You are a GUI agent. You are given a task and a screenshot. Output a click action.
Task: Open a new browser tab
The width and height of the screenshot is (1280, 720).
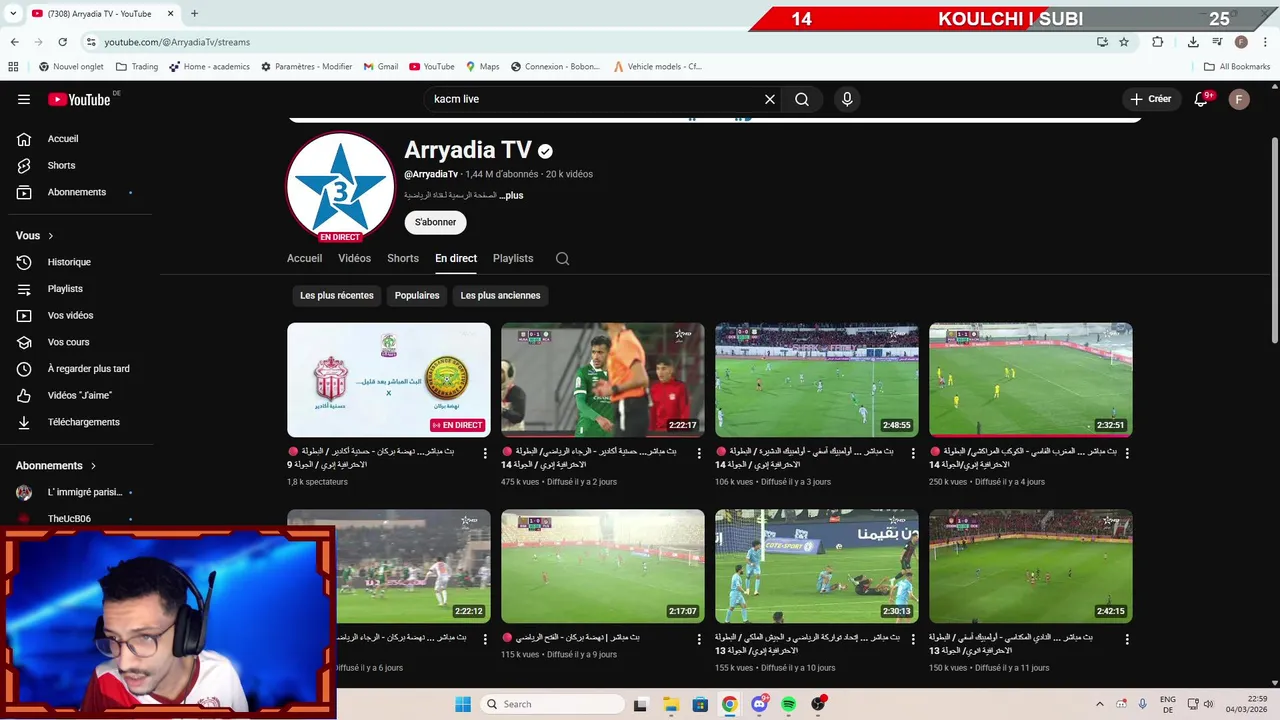pos(194,14)
